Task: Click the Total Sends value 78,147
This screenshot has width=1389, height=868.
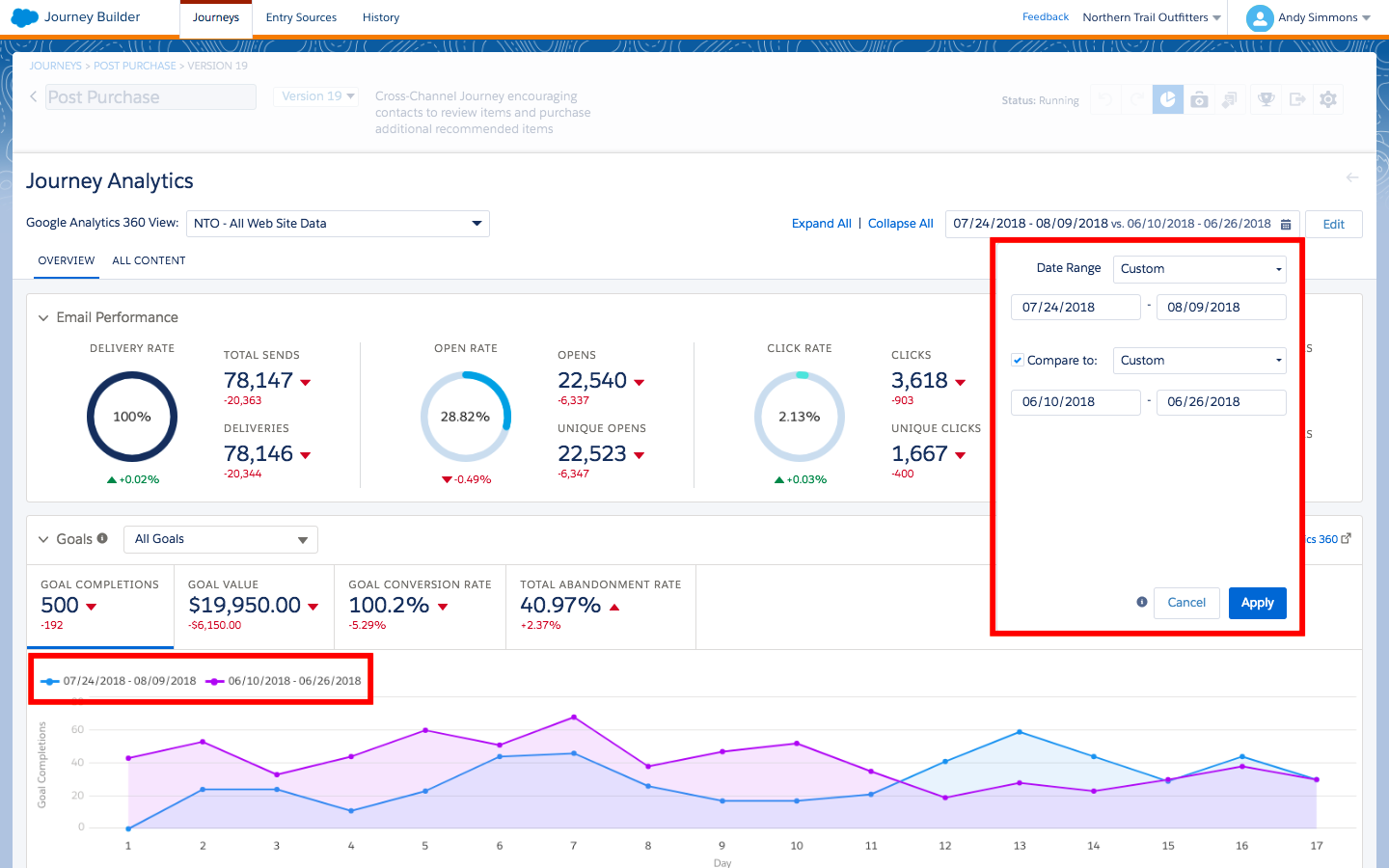Action: 259,380
